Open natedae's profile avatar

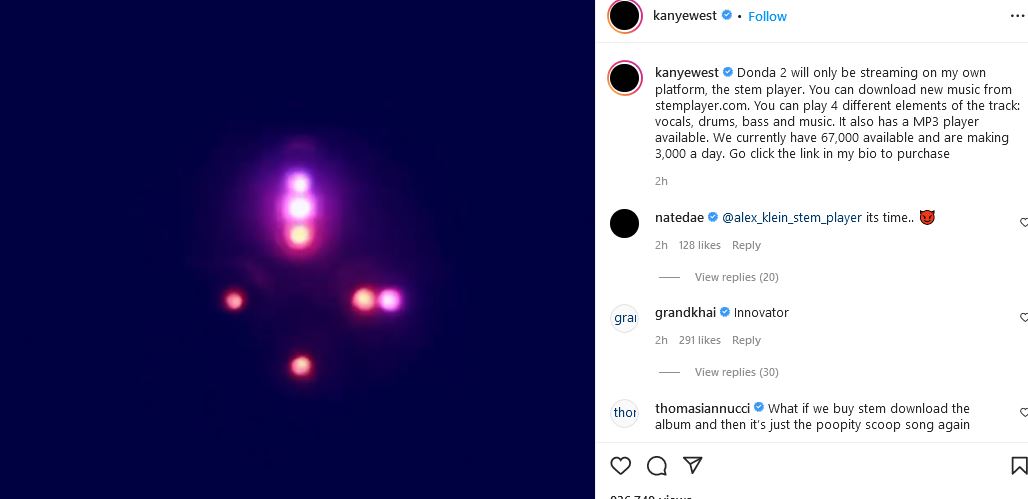(x=624, y=223)
